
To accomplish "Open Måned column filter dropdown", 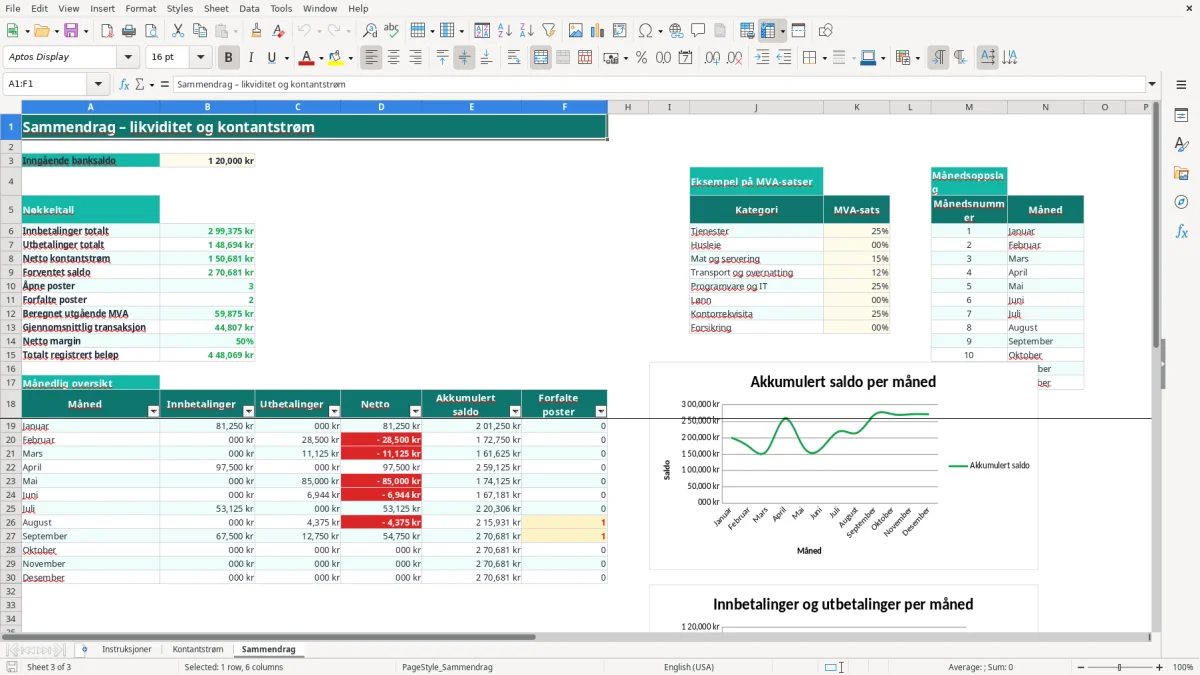I will [x=153, y=411].
